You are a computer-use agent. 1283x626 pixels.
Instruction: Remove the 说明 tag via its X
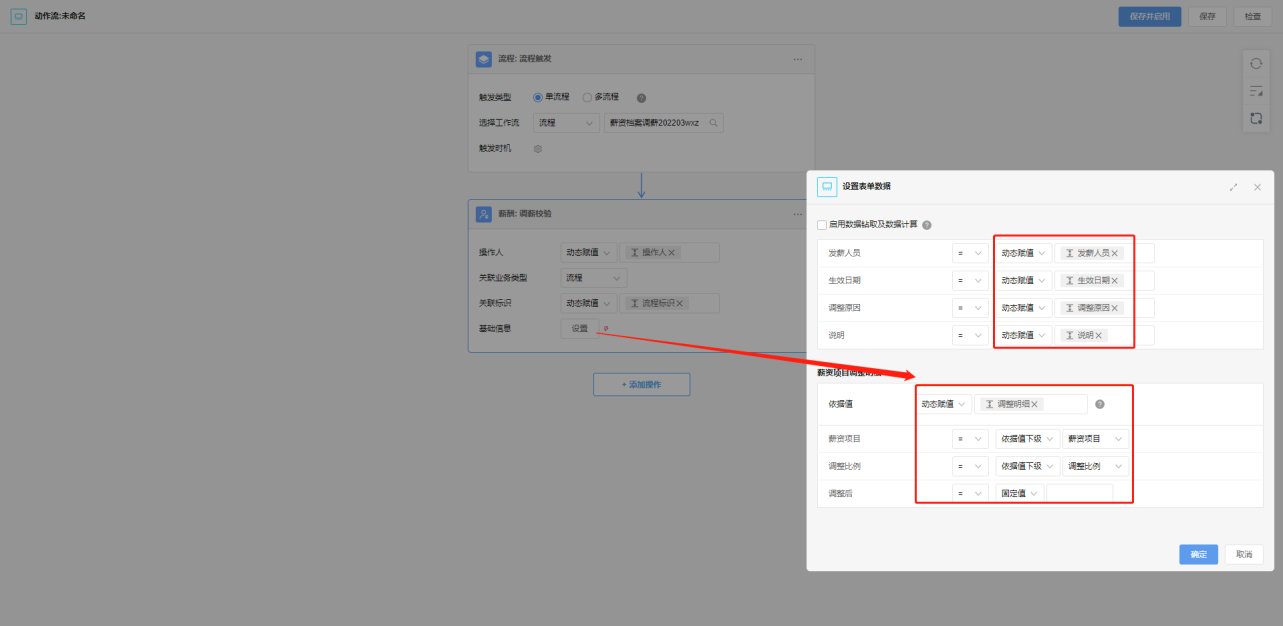coord(1099,336)
